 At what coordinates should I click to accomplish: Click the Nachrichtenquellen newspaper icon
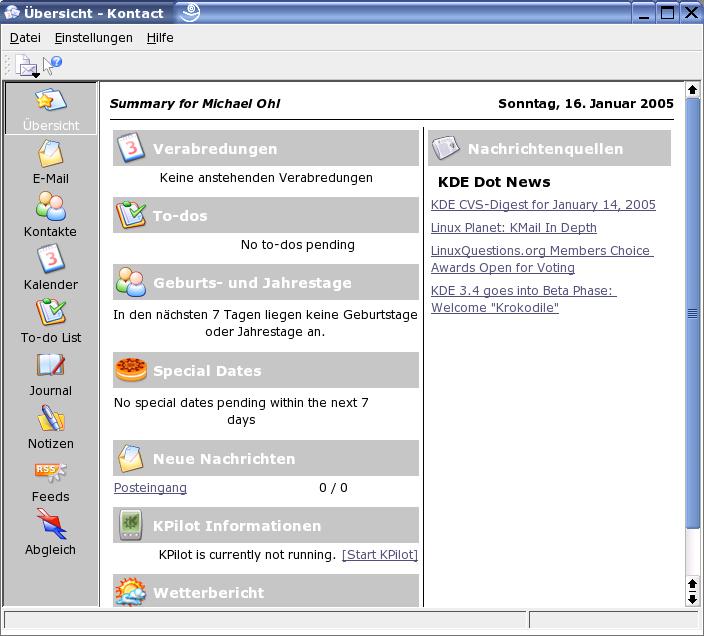(445, 148)
